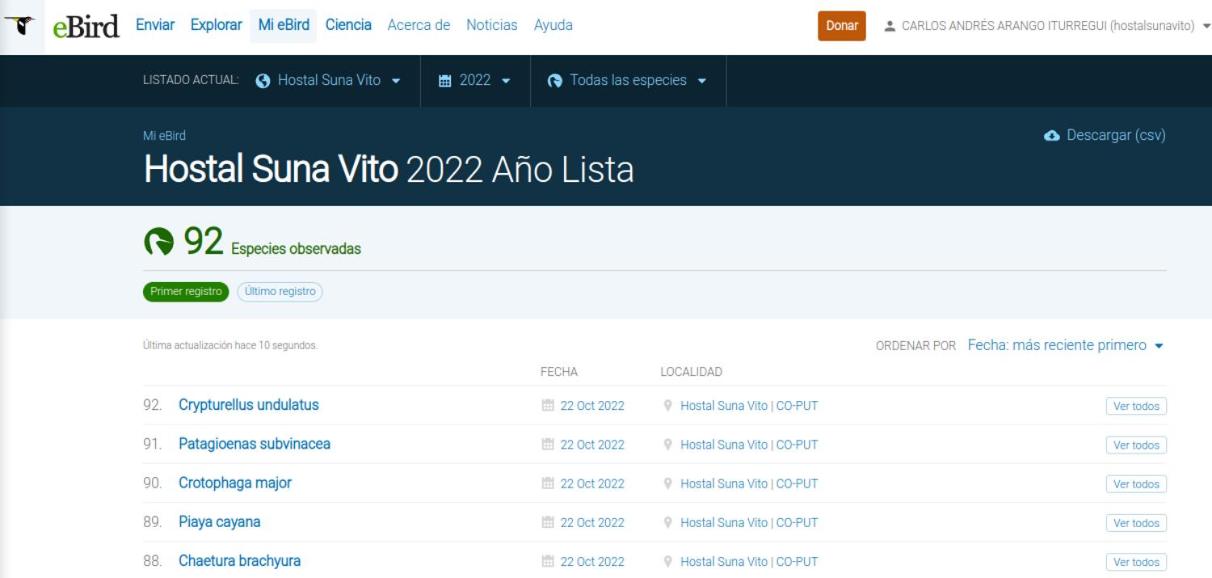Image resolution: width=1212 pixels, height=578 pixels.
Task: Click Ver todos for Crotophaga major
Action: (1136, 484)
